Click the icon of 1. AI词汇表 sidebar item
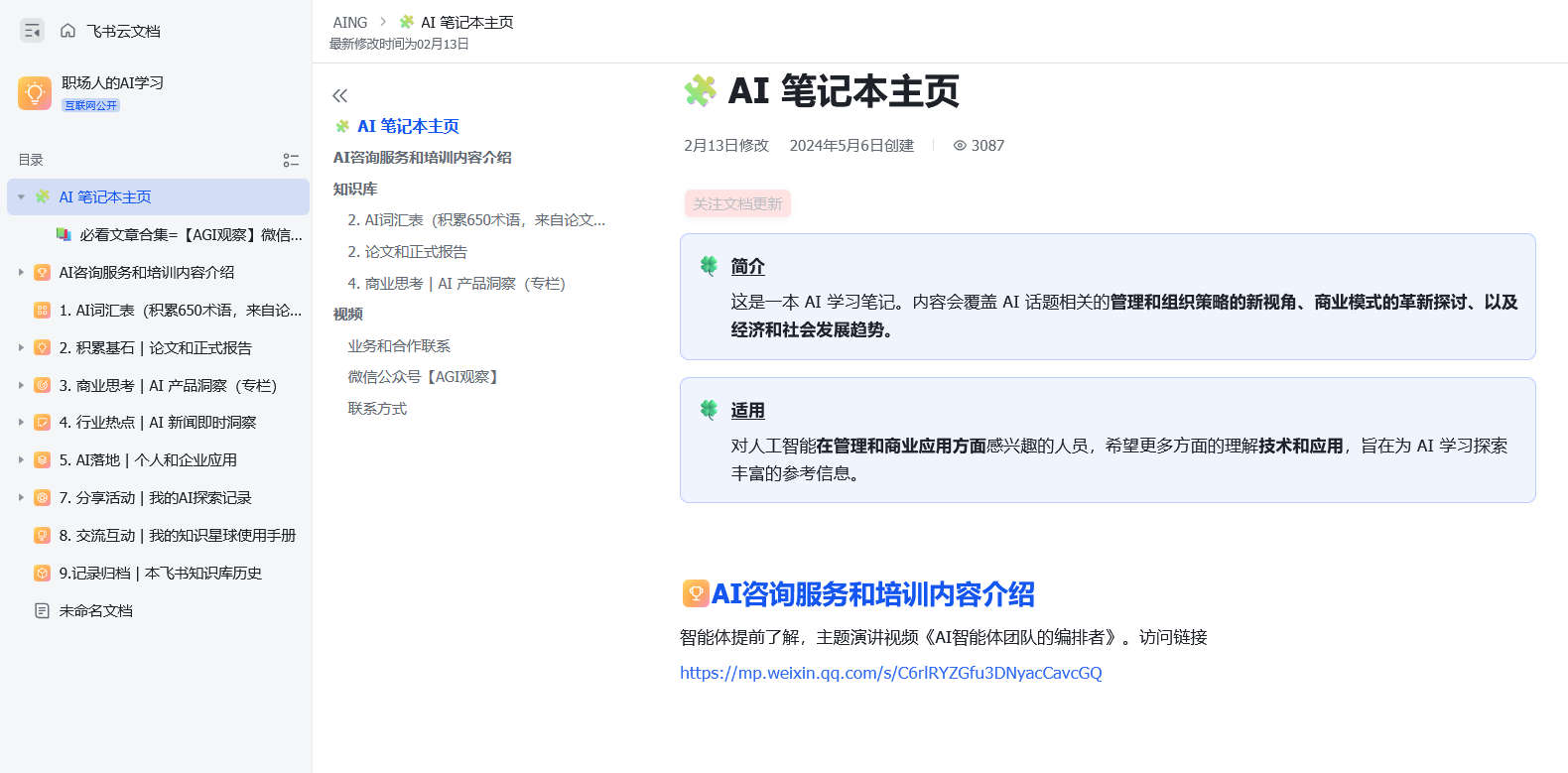Image resolution: width=1568 pixels, height=773 pixels. 42,310
